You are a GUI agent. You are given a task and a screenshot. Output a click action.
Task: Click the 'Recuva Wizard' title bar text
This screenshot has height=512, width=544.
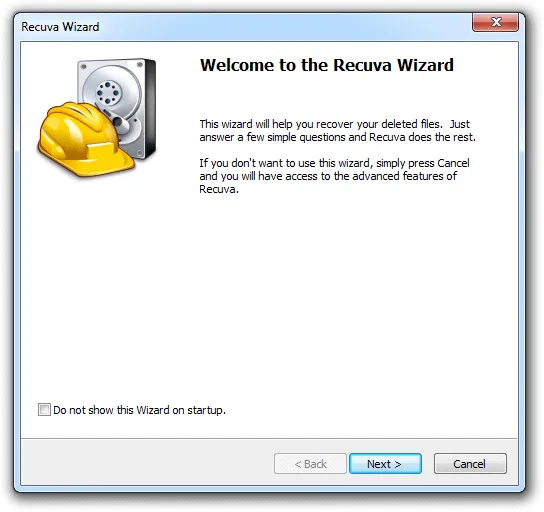(x=60, y=27)
